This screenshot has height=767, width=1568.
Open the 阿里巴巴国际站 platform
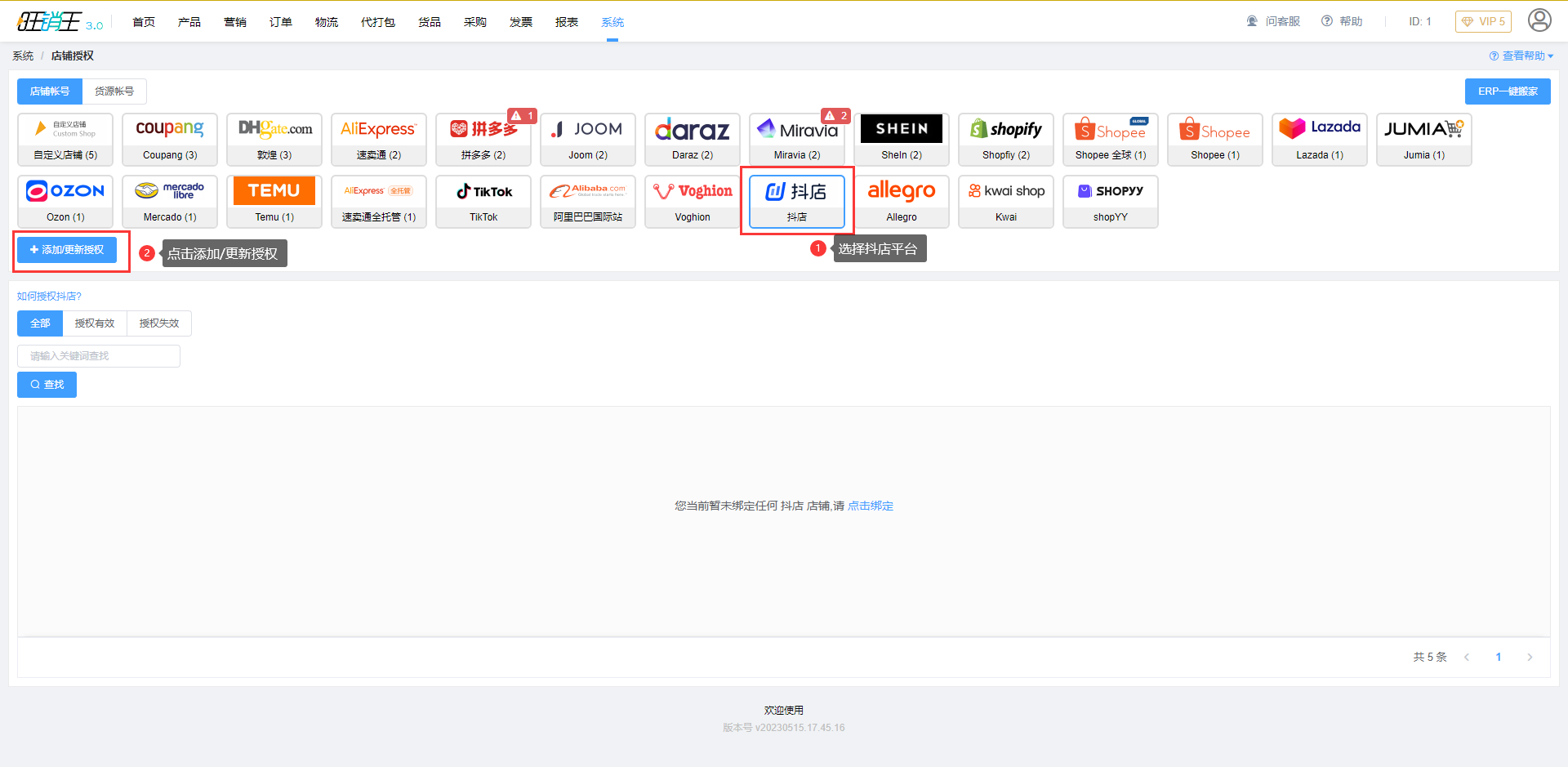click(588, 202)
